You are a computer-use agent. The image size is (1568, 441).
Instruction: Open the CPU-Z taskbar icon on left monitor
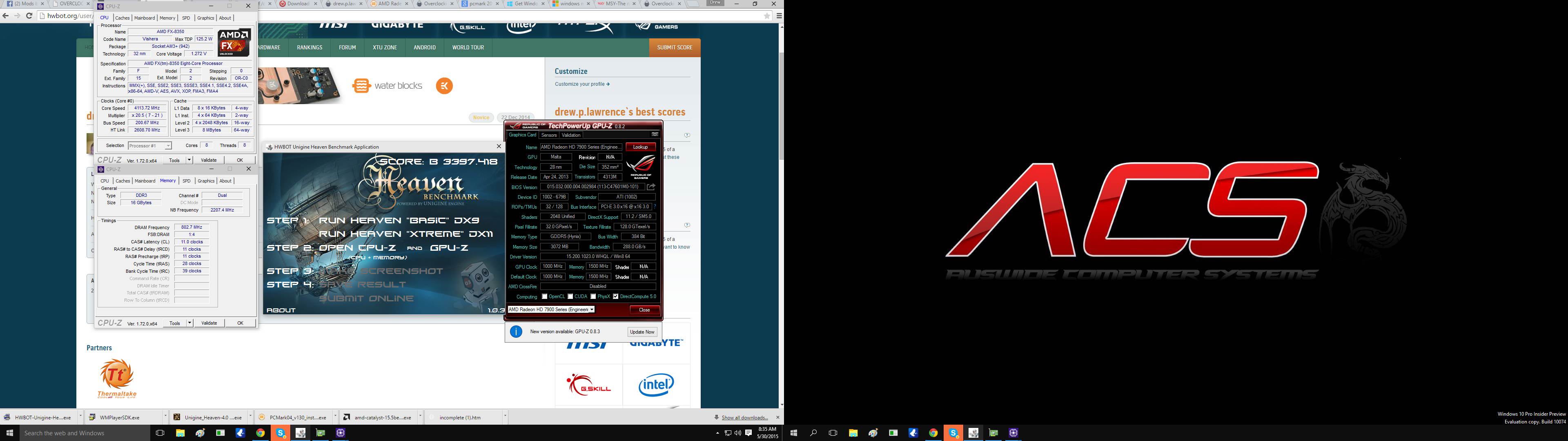(x=340, y=433)
